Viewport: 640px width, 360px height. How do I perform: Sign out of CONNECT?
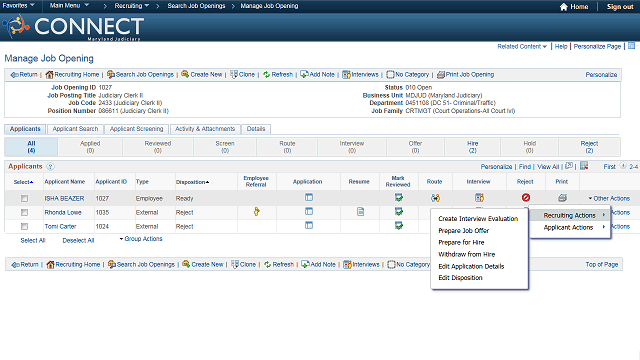coord(620,7)
